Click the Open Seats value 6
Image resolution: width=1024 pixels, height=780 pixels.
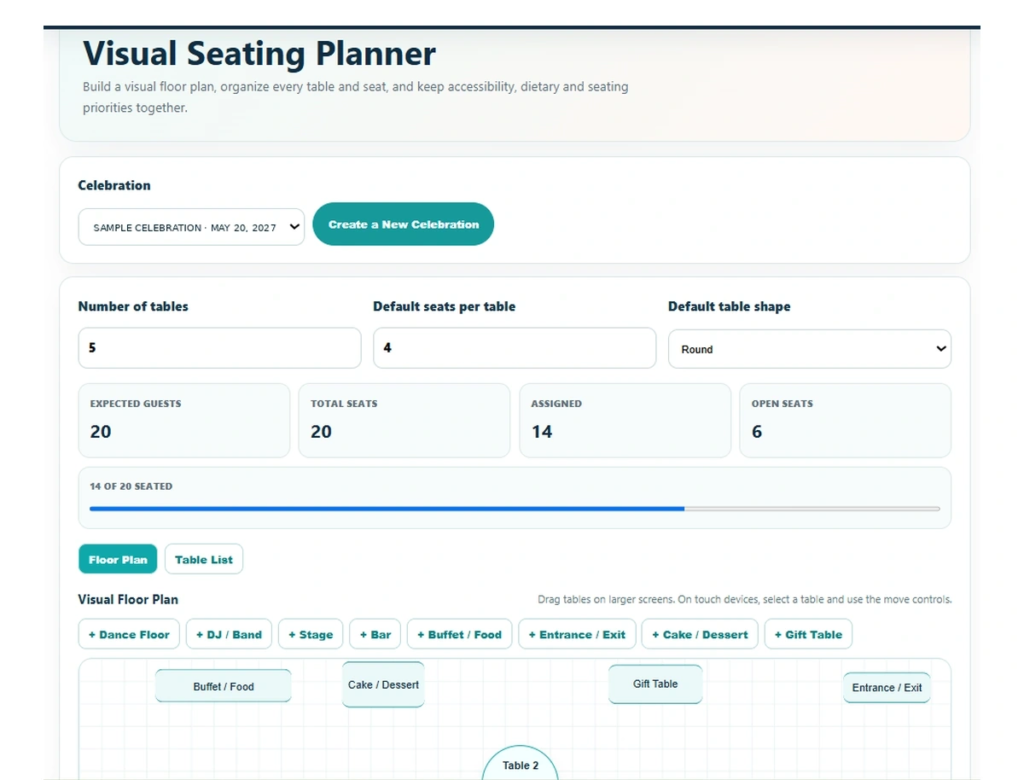[756, 431]
